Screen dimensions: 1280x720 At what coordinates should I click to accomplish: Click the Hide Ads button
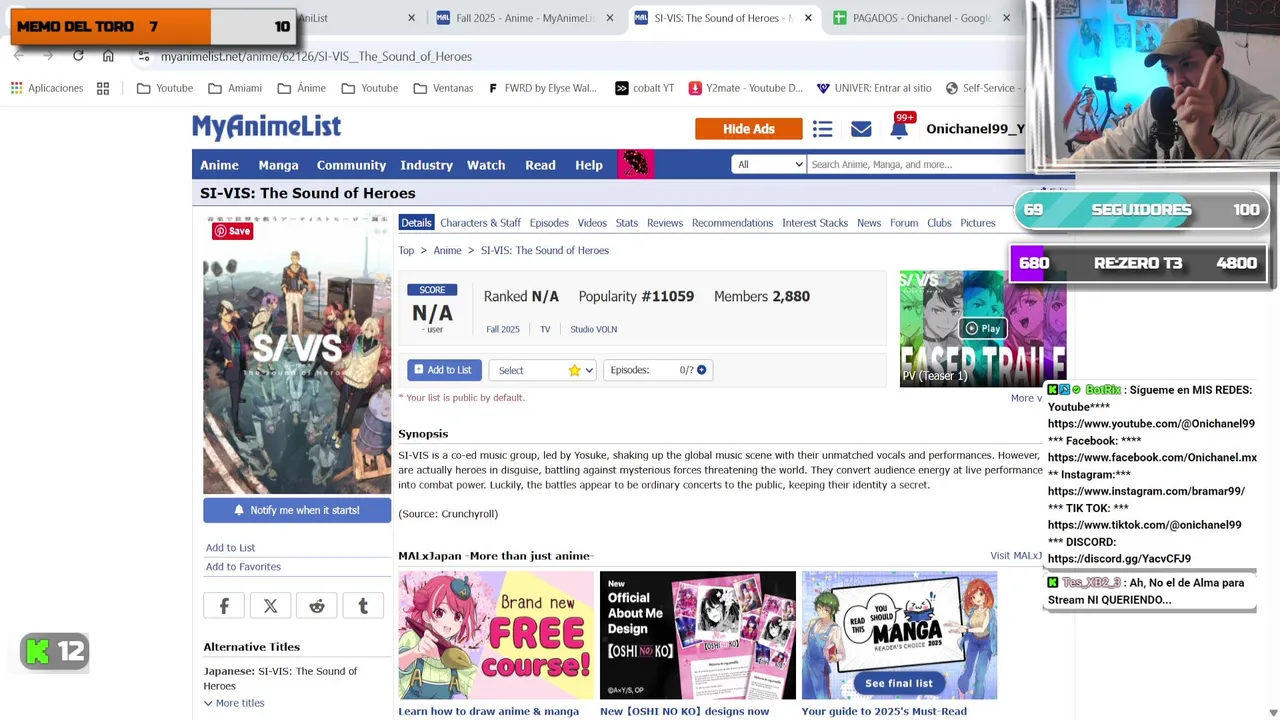[x=749, y=129]
